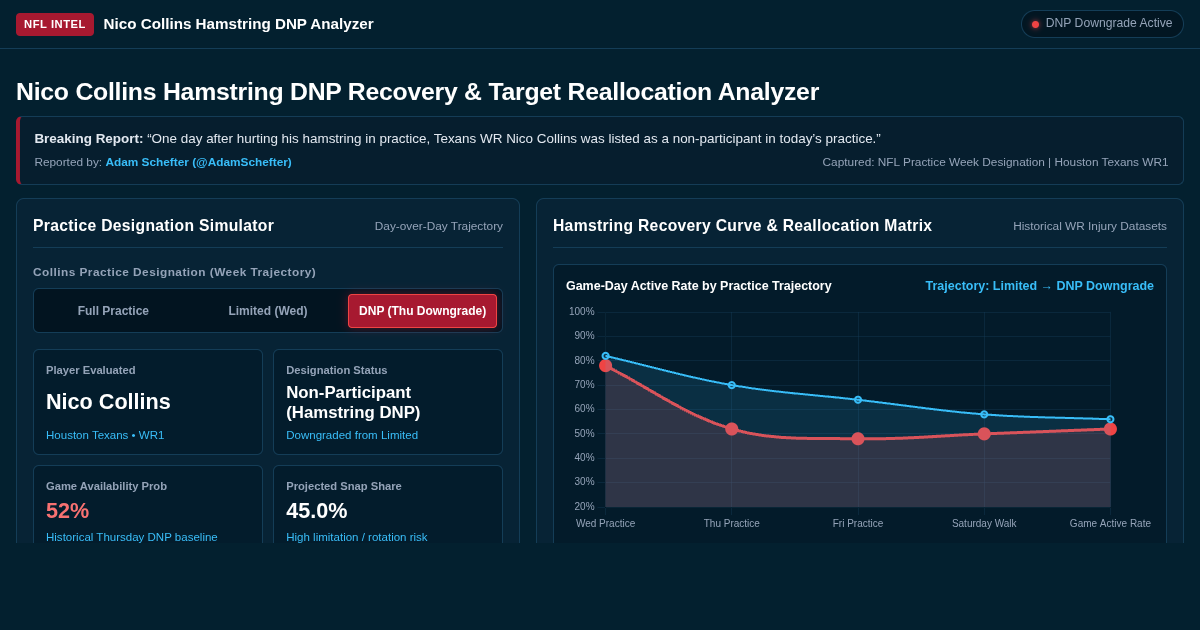Click 'Houston Texans • WR1' text
The height and width of the screenshot is (630, 1200).
click(x=105, y=435)
